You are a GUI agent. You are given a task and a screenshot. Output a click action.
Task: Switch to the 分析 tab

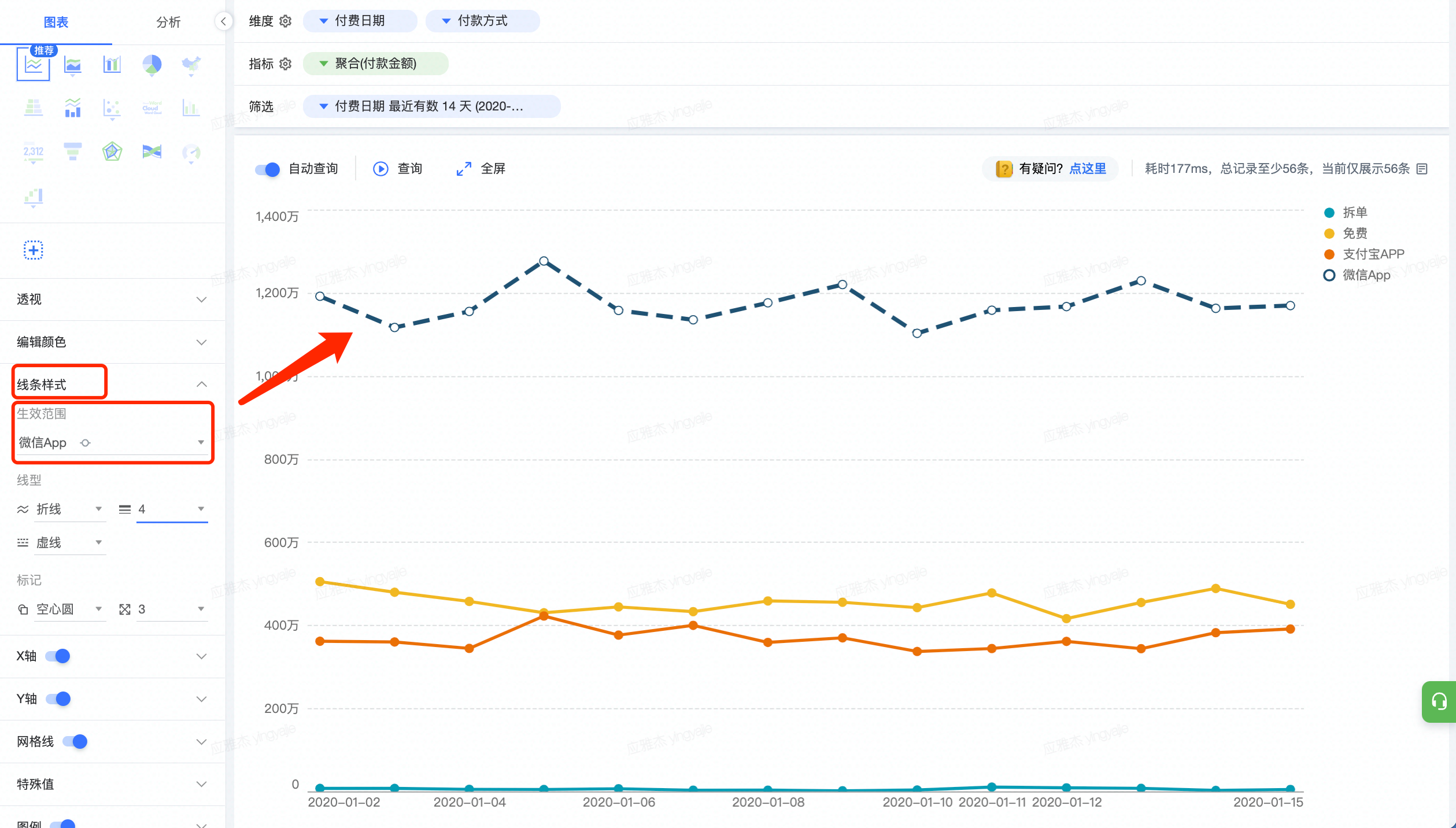point(168,22)
